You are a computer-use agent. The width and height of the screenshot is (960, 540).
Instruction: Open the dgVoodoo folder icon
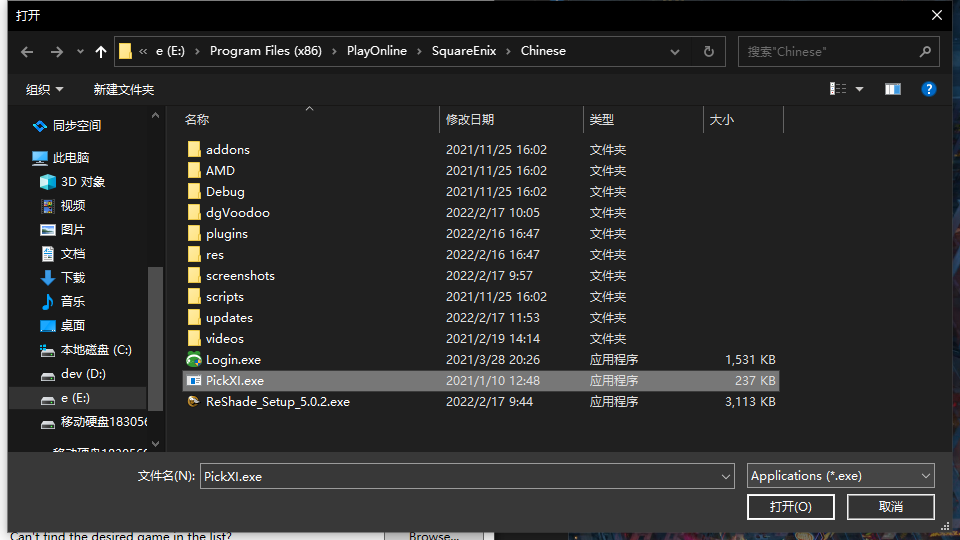[194, 213]
